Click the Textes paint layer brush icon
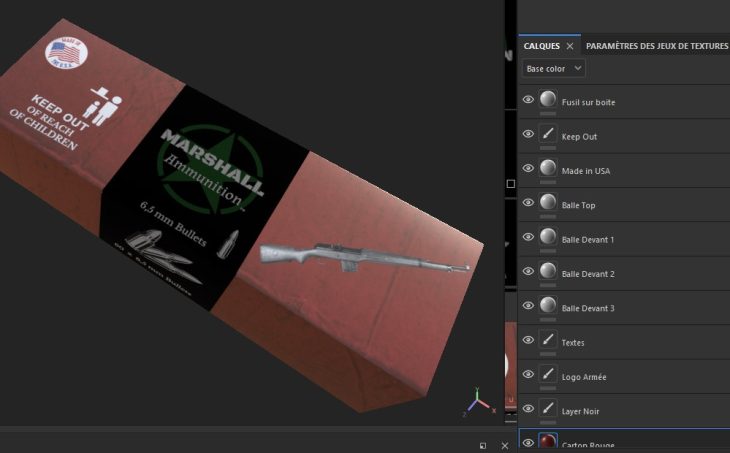 coord(548,340)
